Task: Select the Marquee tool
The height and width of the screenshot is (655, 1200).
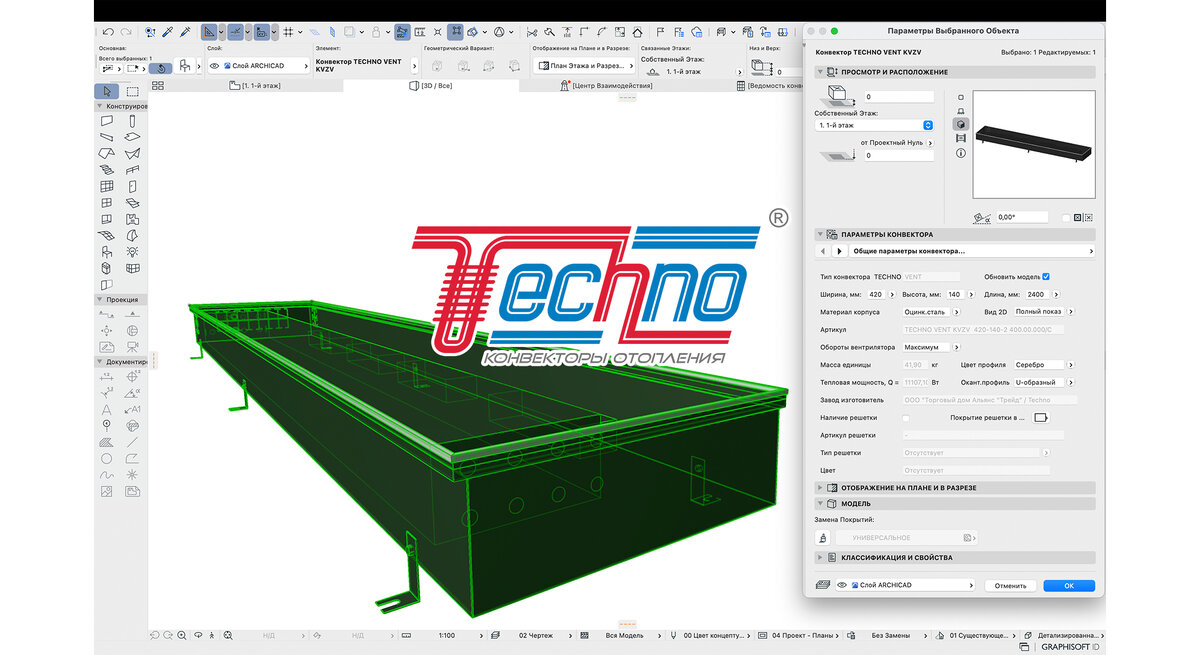Action: pyautogui.click(x=132, y=91)
